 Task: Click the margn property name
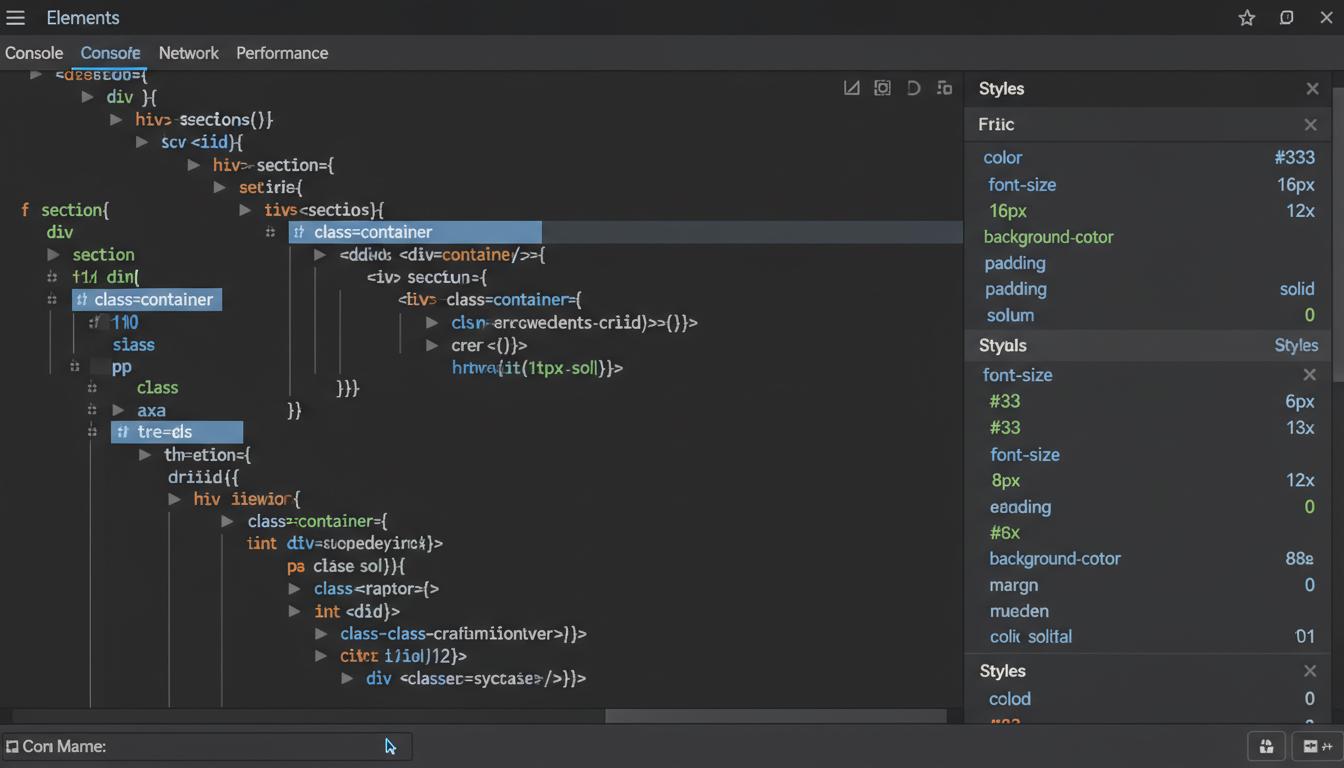click(x=1014, y=585)
